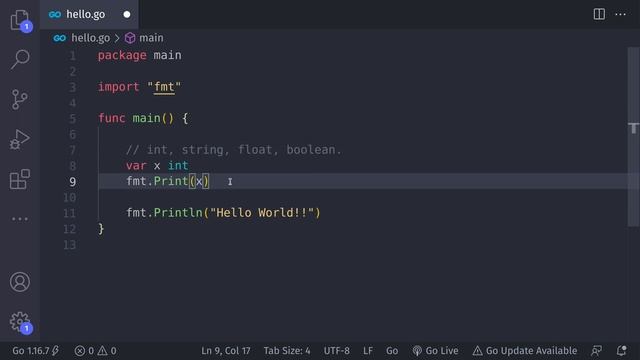Open the Extensions view icon
This screenshot has height=360, width=640.
[20, 179]
